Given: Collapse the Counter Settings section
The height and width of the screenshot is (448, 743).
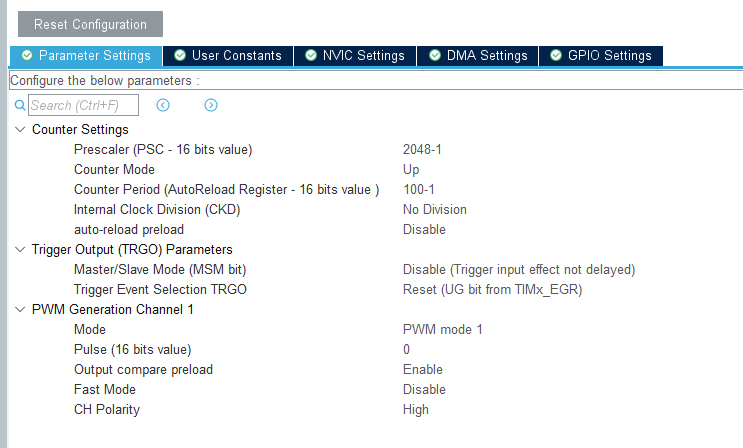Looking at the screenshot, I should pos(20,130).
